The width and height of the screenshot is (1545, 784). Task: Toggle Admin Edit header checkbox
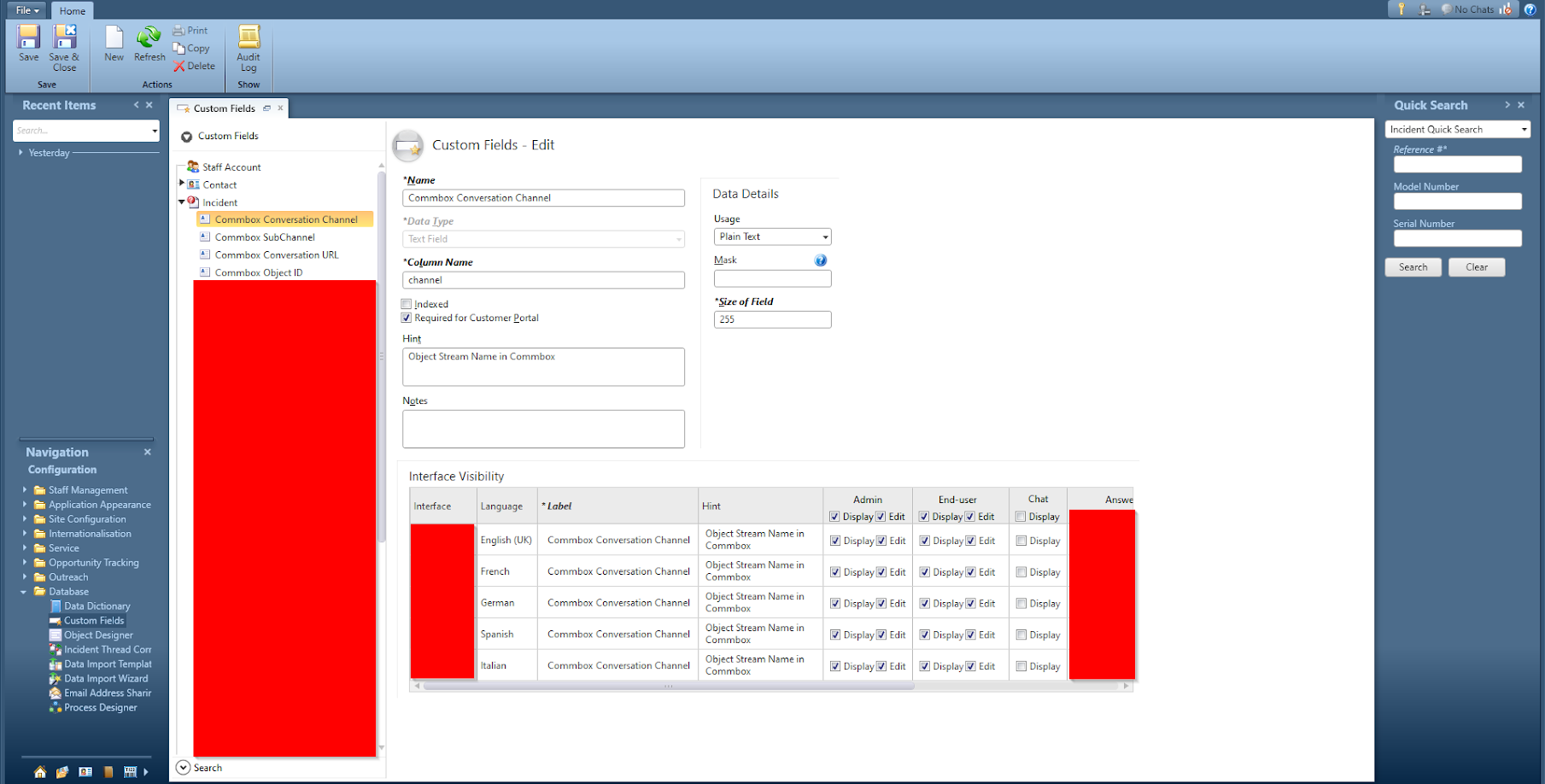(881, 517)
